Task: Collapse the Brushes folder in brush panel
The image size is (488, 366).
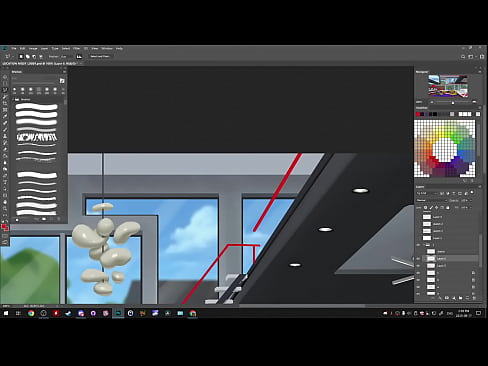Action: (13, 99)
